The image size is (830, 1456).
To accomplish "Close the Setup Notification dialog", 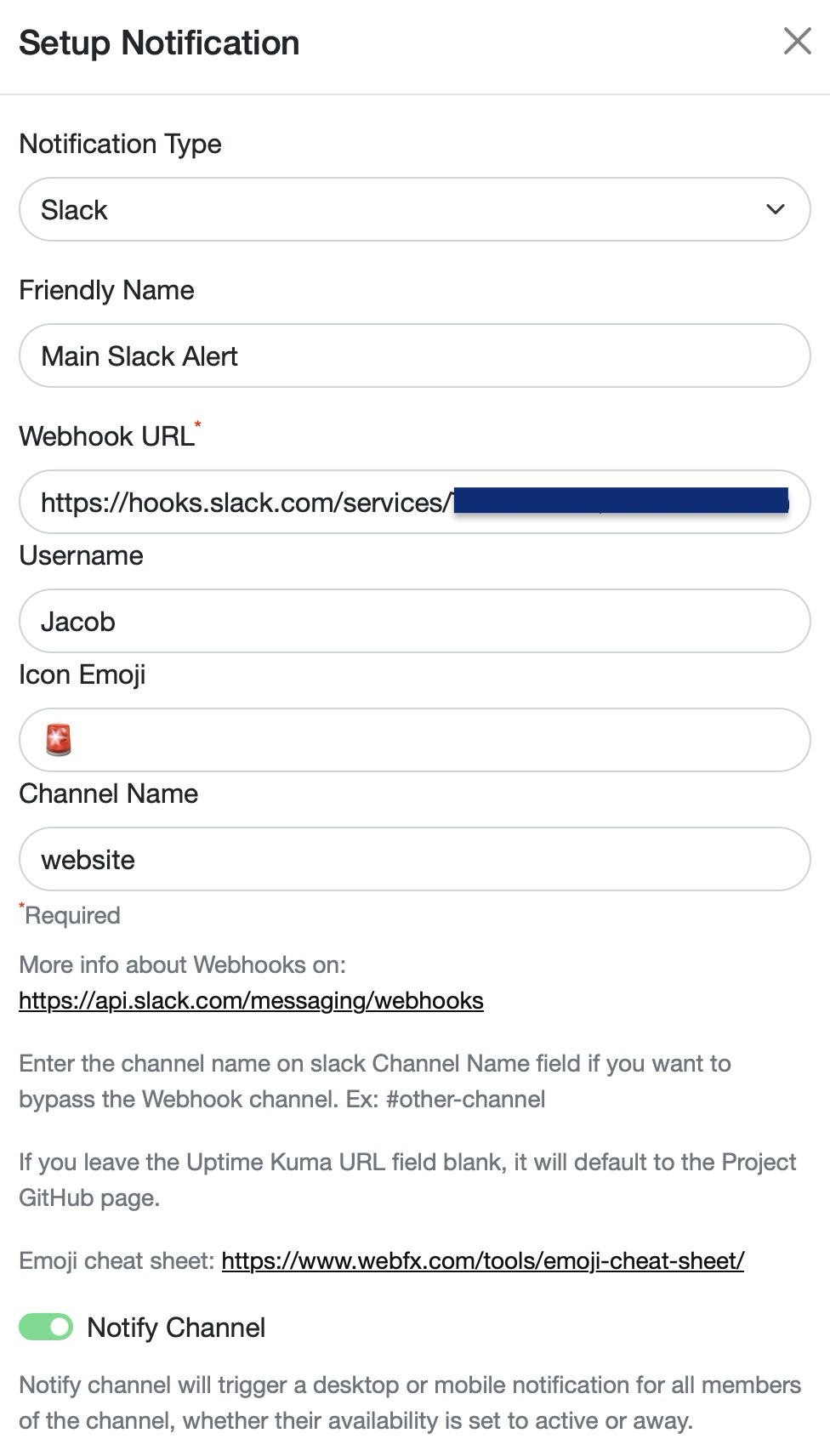I will click(x=796, y=41).
